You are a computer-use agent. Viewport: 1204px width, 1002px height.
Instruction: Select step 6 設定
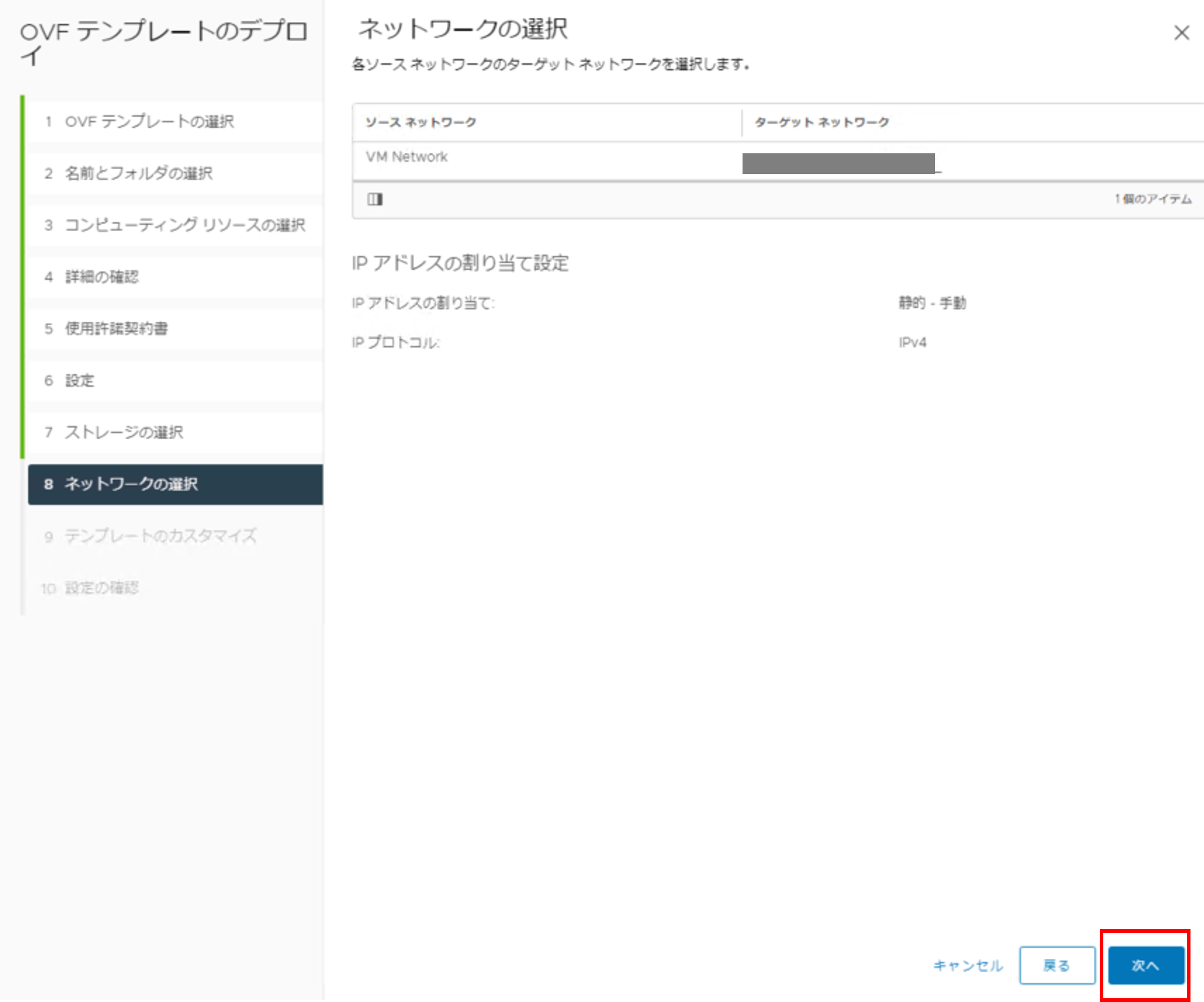click(x=79, y=380)
